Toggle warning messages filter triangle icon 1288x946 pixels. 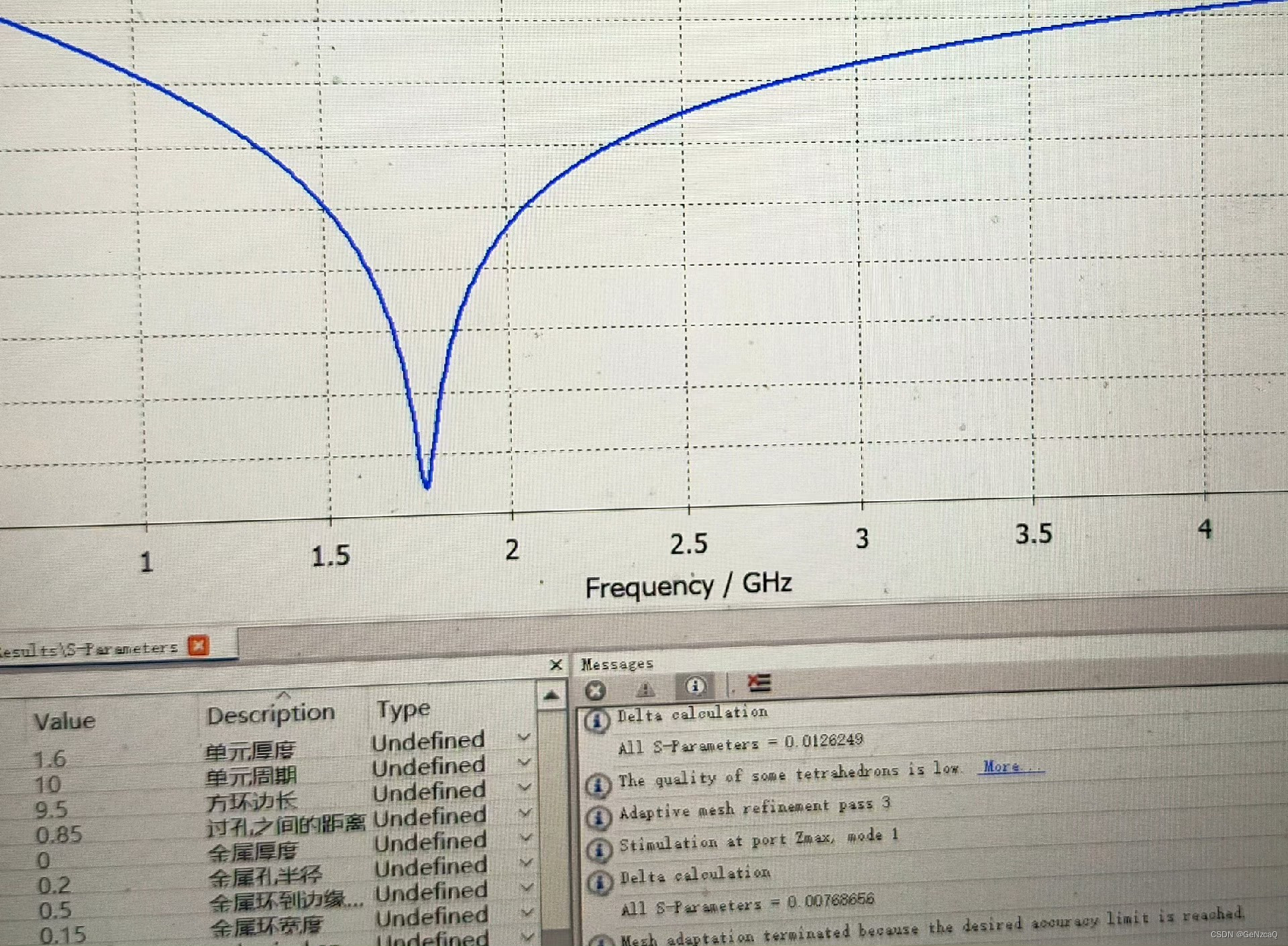coord(645,688)
